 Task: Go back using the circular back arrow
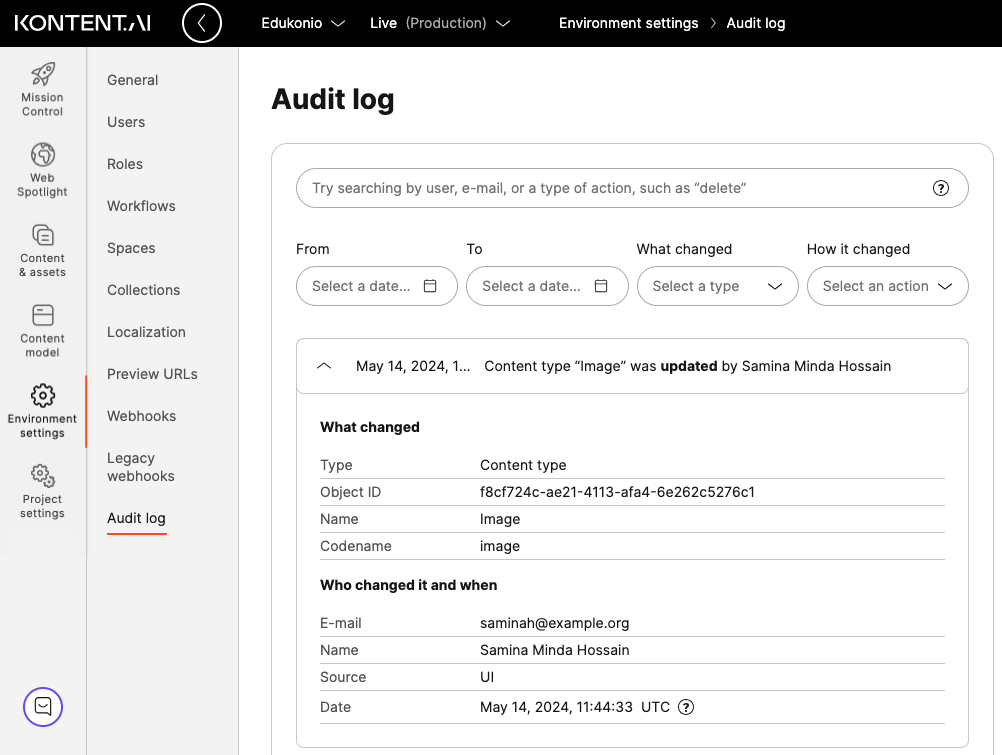point(202,22)
